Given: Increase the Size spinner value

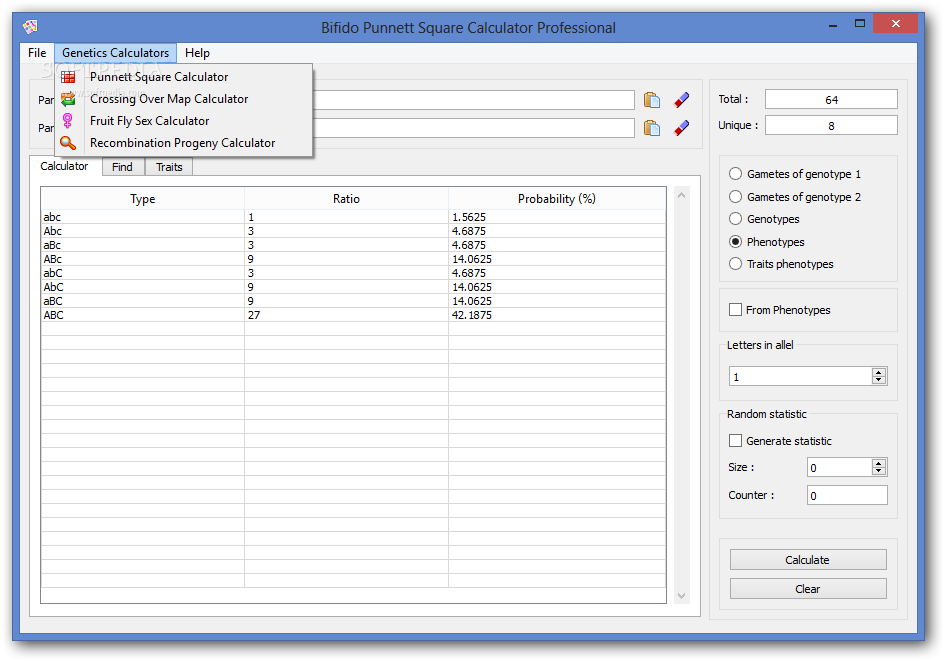Looking at the screenshot, I should coord(879,463).
